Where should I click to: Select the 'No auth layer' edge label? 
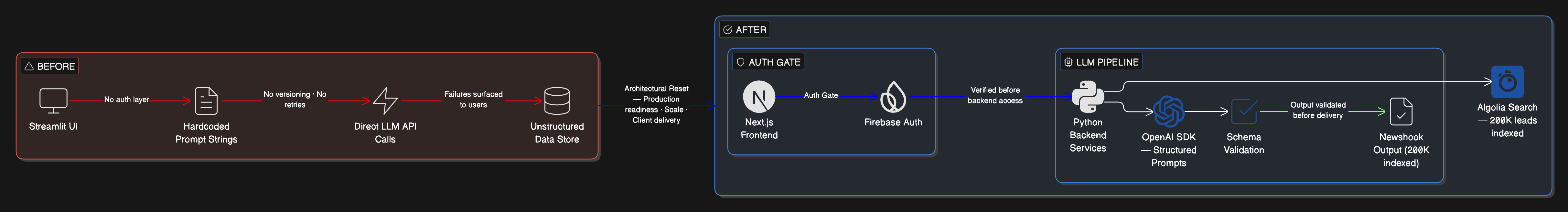(127, 99)
